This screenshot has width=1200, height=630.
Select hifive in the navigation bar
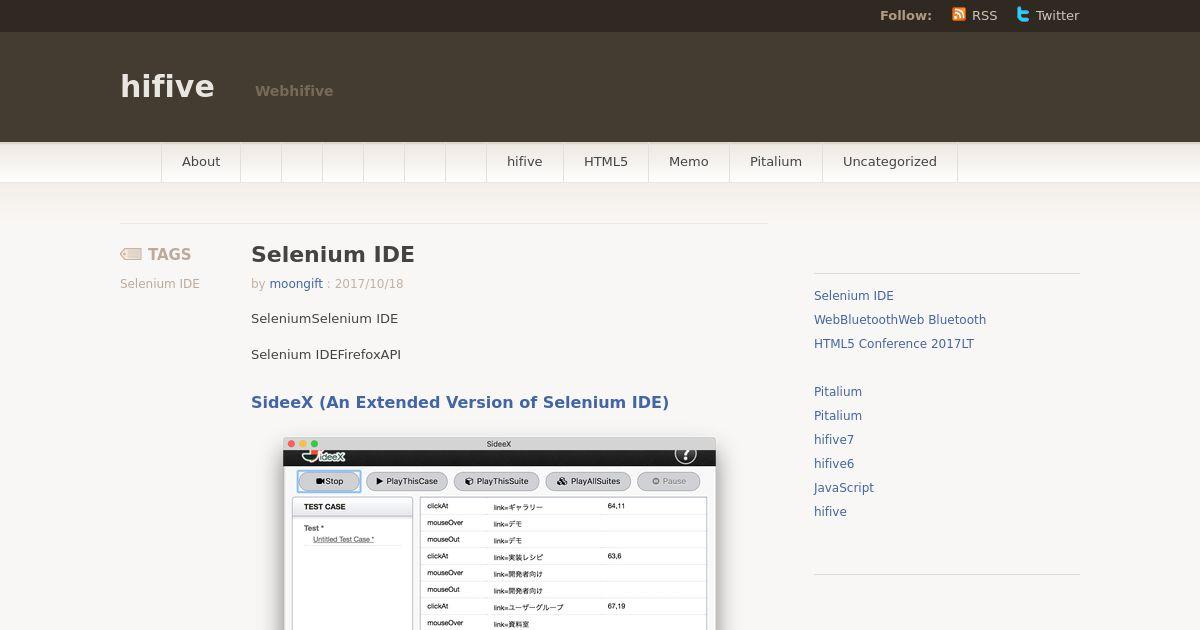[524, 161]
